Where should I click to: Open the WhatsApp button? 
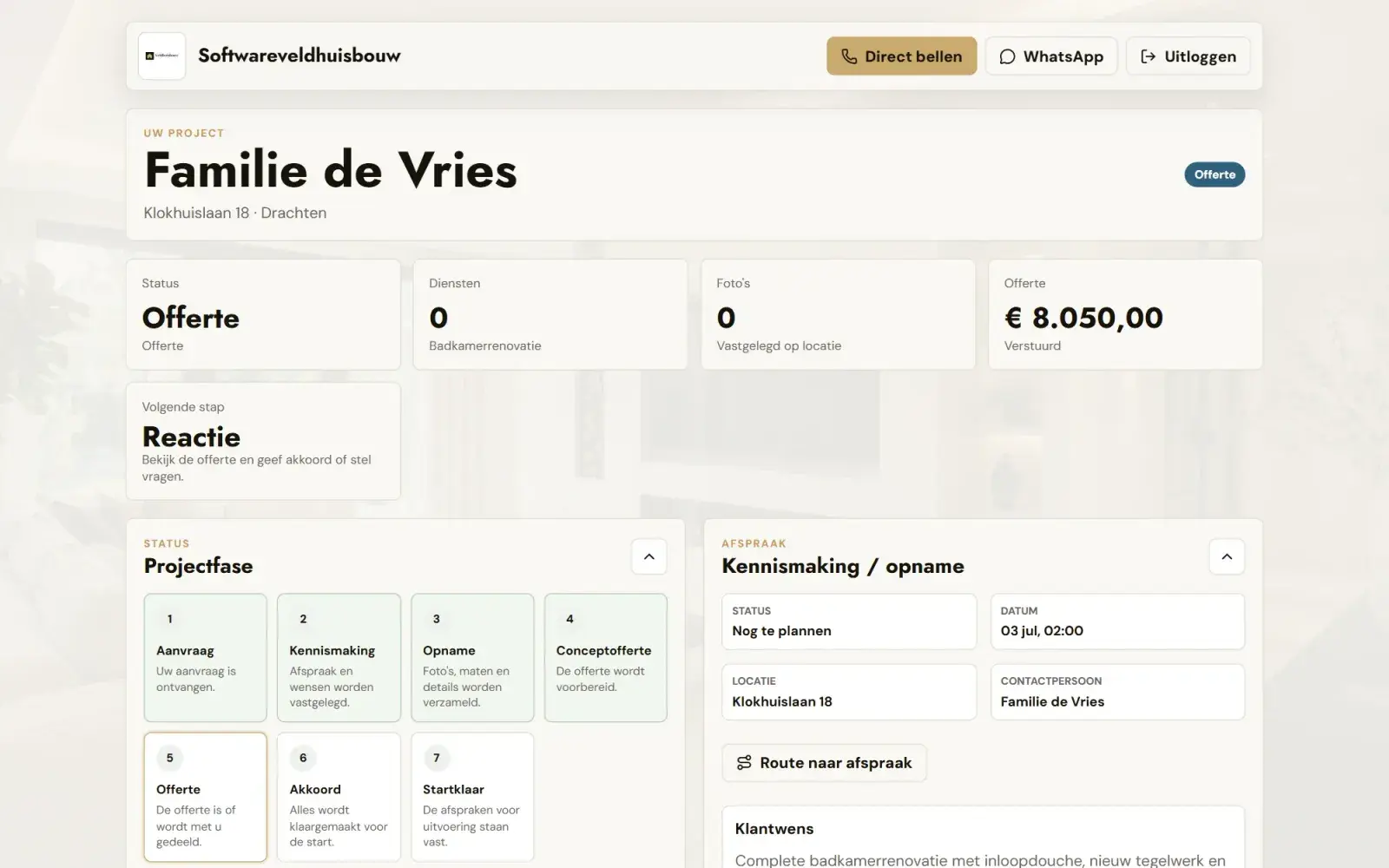1050,56
